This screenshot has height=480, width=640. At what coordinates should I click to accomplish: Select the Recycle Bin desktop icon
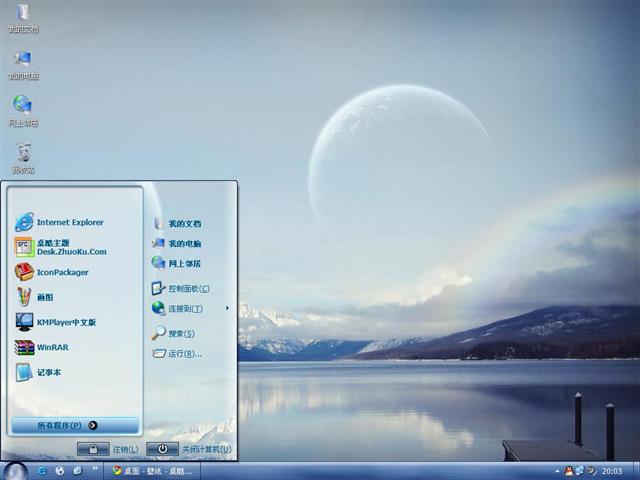point(23,158)
